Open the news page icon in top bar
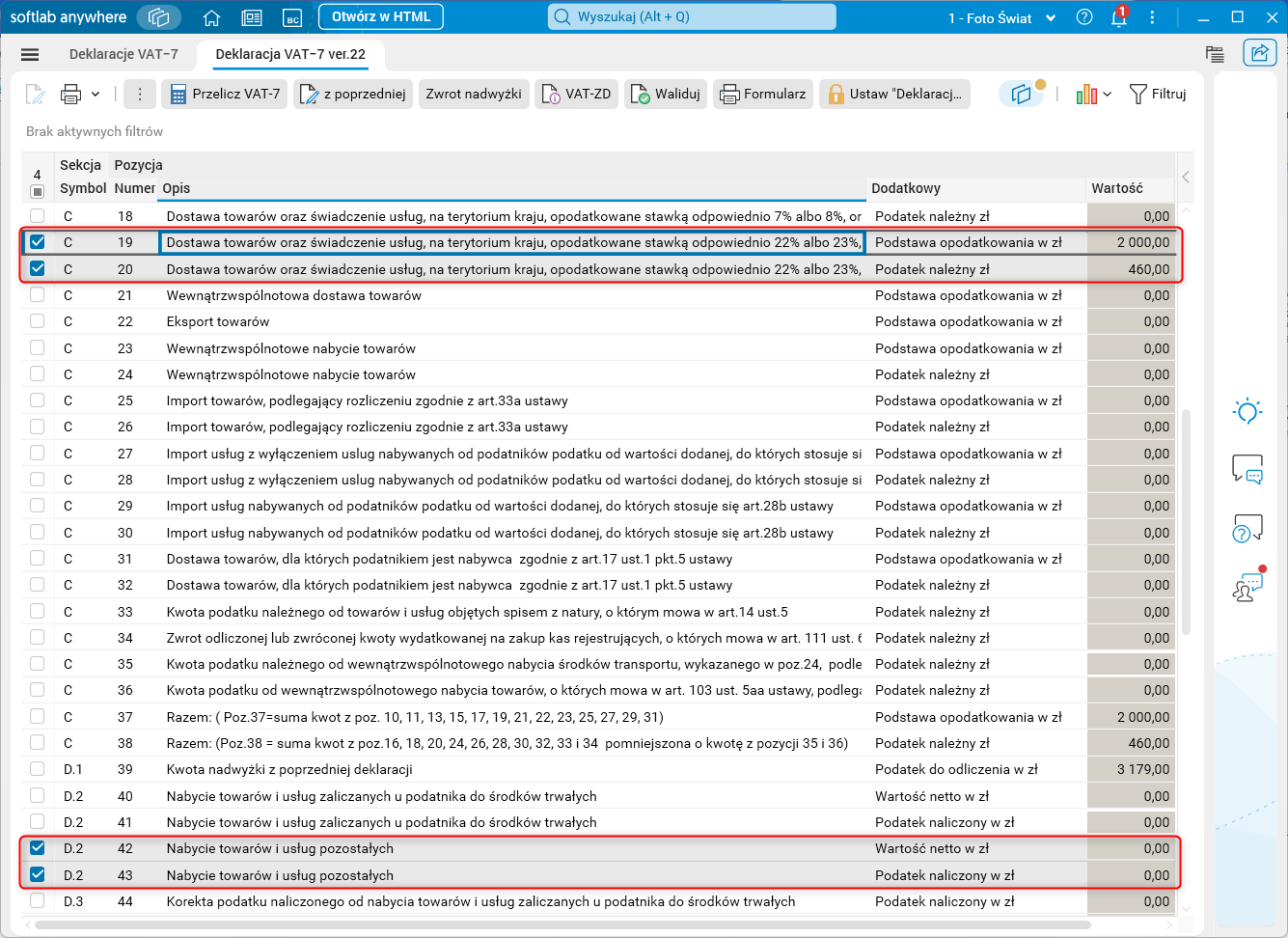 (x=252, y=17)
